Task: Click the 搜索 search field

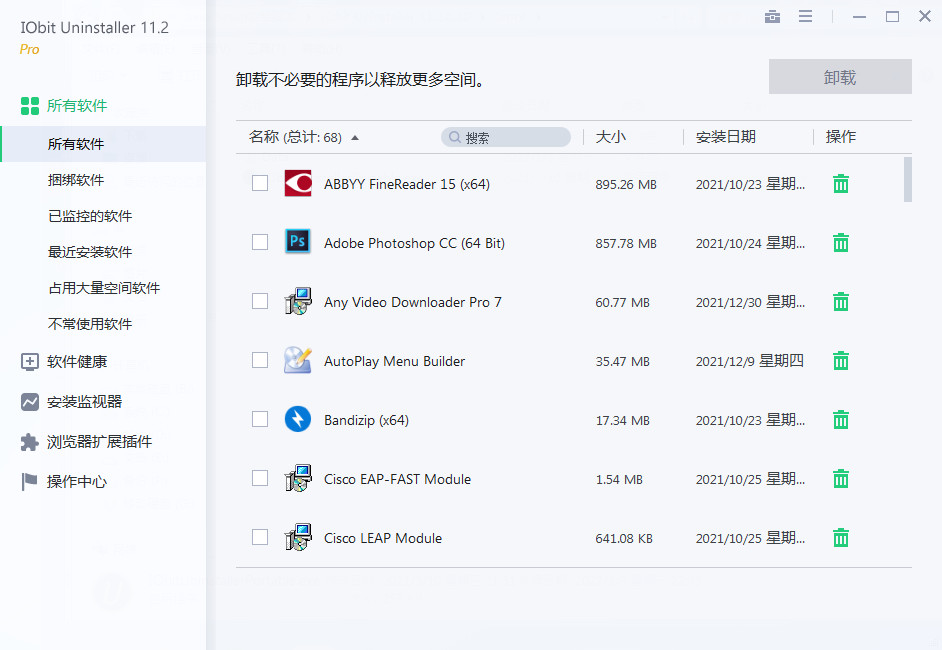Action: click(x=506, y=137)
